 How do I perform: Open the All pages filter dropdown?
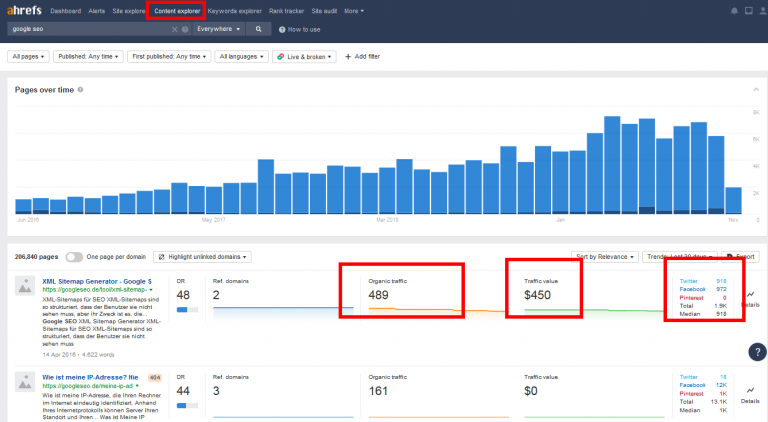click(x=28, y=57)
